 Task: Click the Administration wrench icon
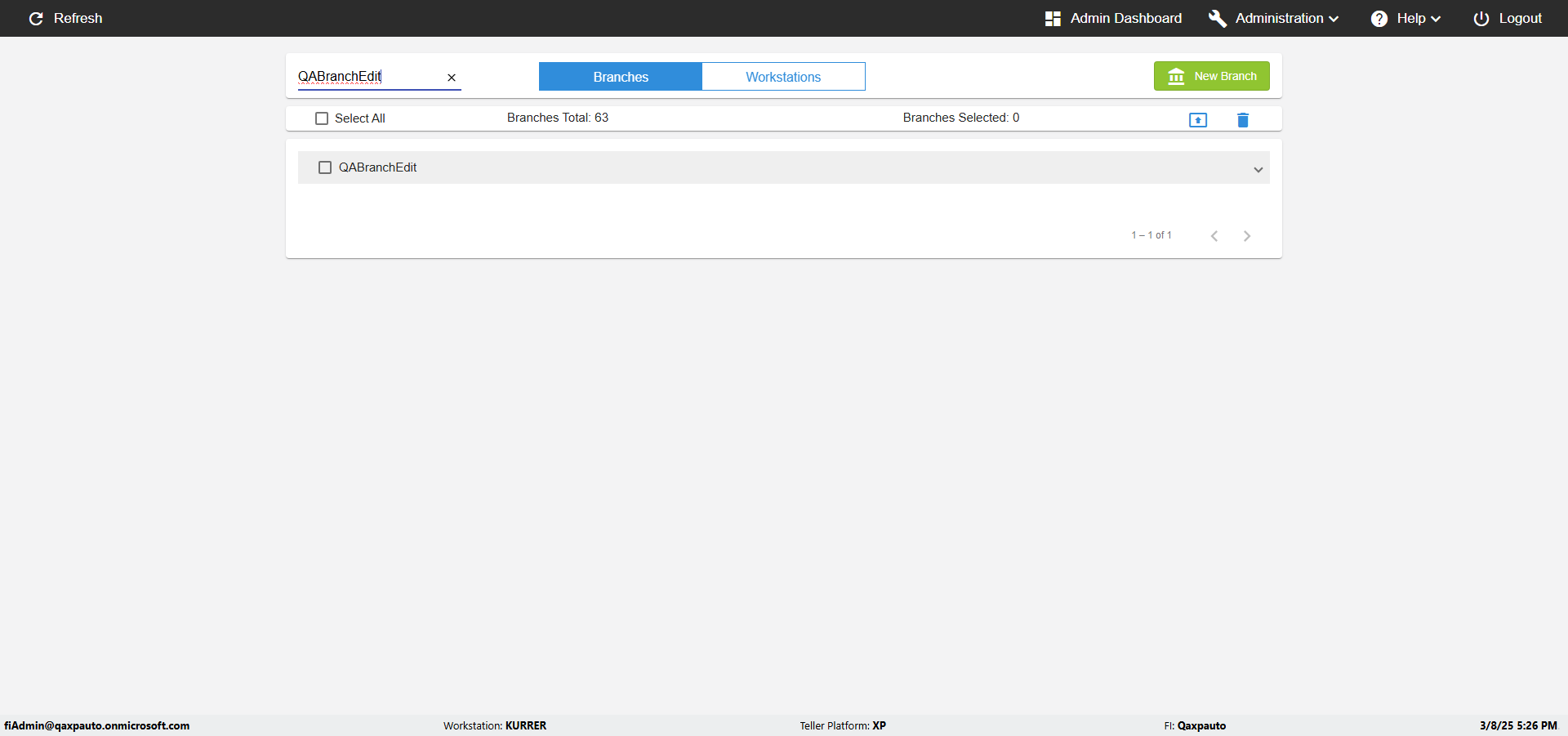(1218, 19)
